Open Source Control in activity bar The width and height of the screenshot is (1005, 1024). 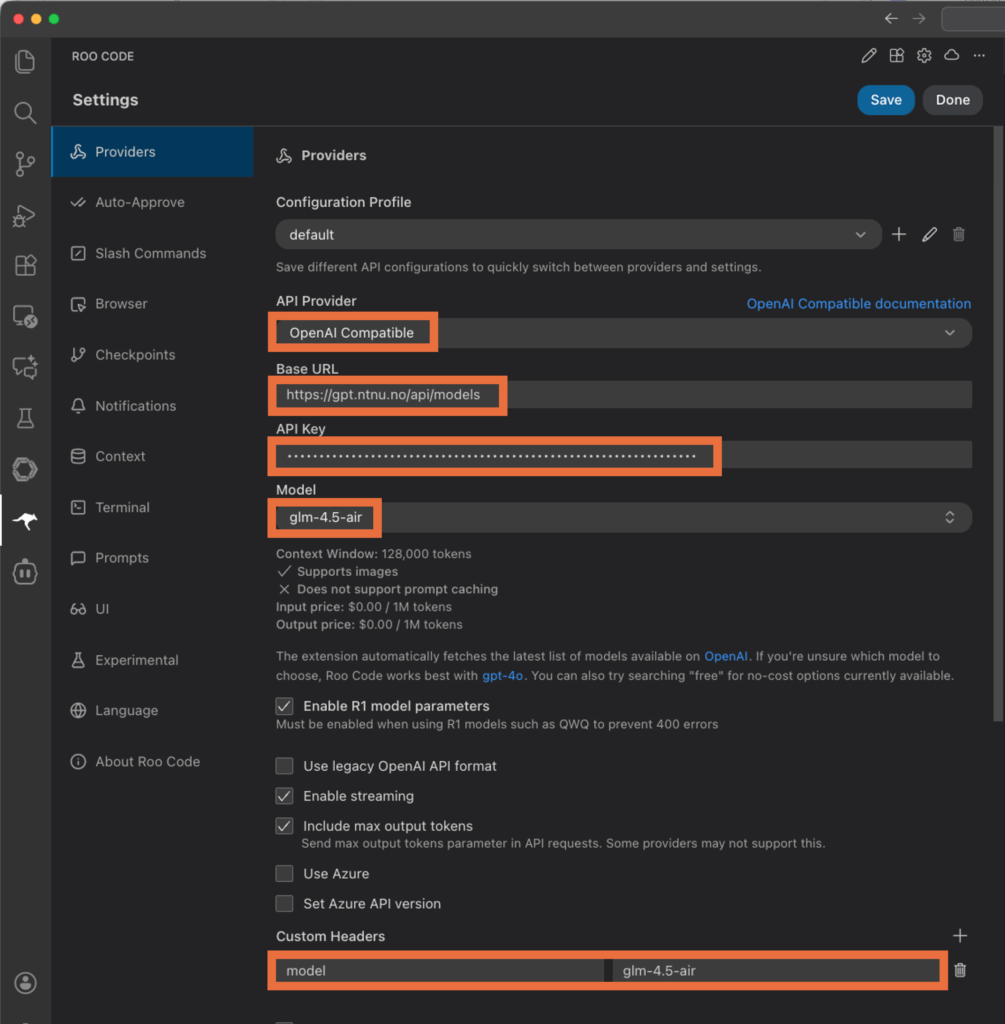25,164
